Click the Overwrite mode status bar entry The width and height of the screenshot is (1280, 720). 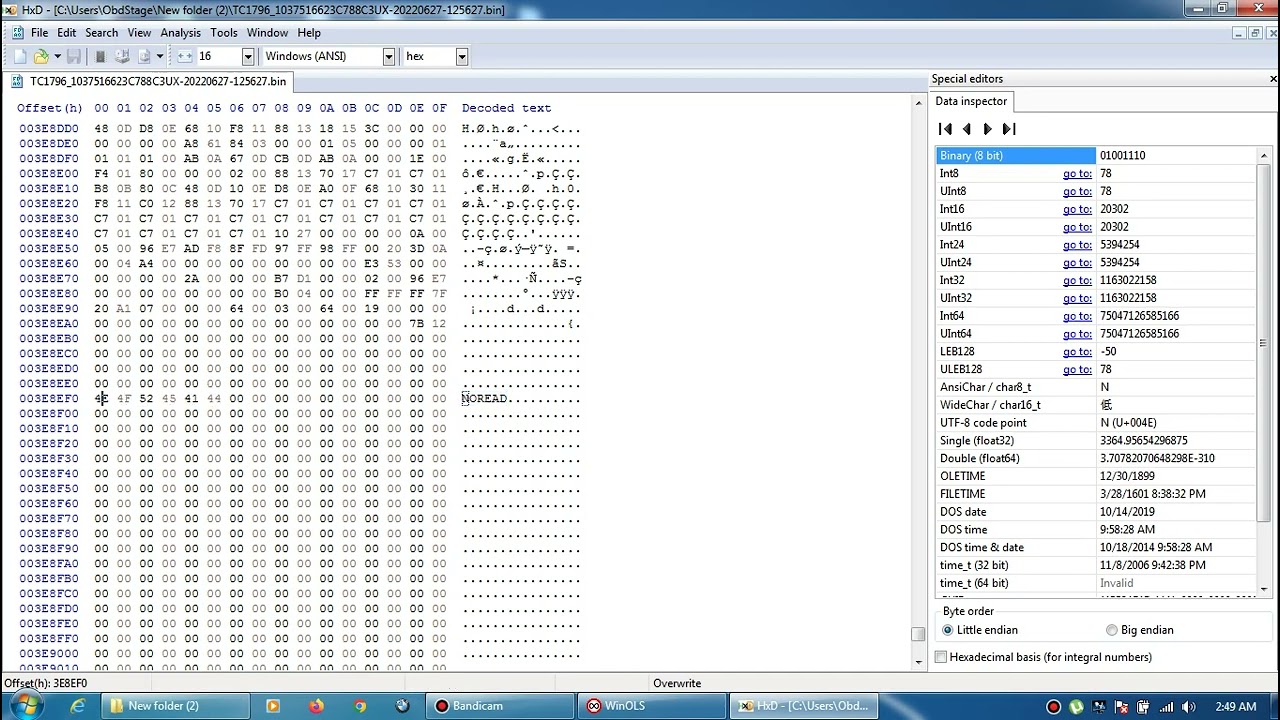tap(677, 684)
